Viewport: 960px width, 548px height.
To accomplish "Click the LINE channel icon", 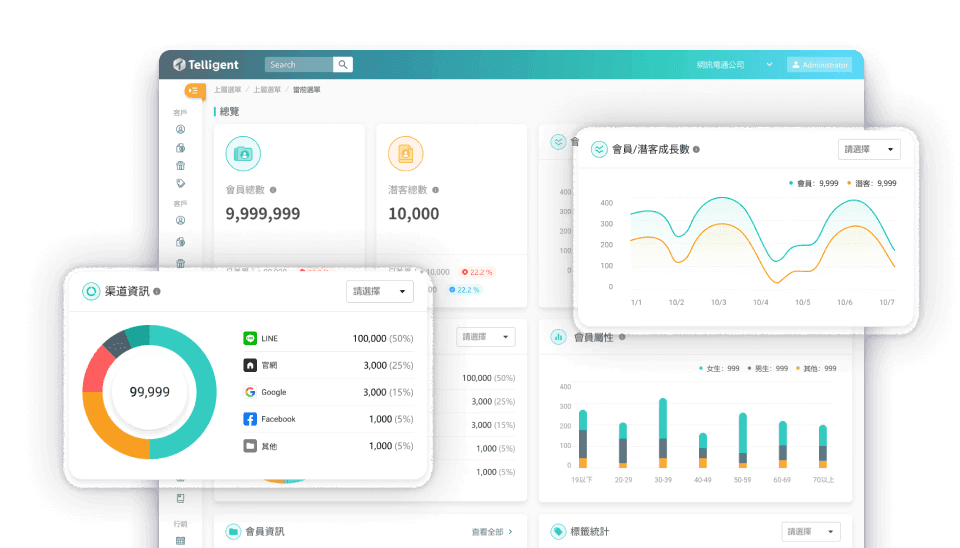I will 250,338.
